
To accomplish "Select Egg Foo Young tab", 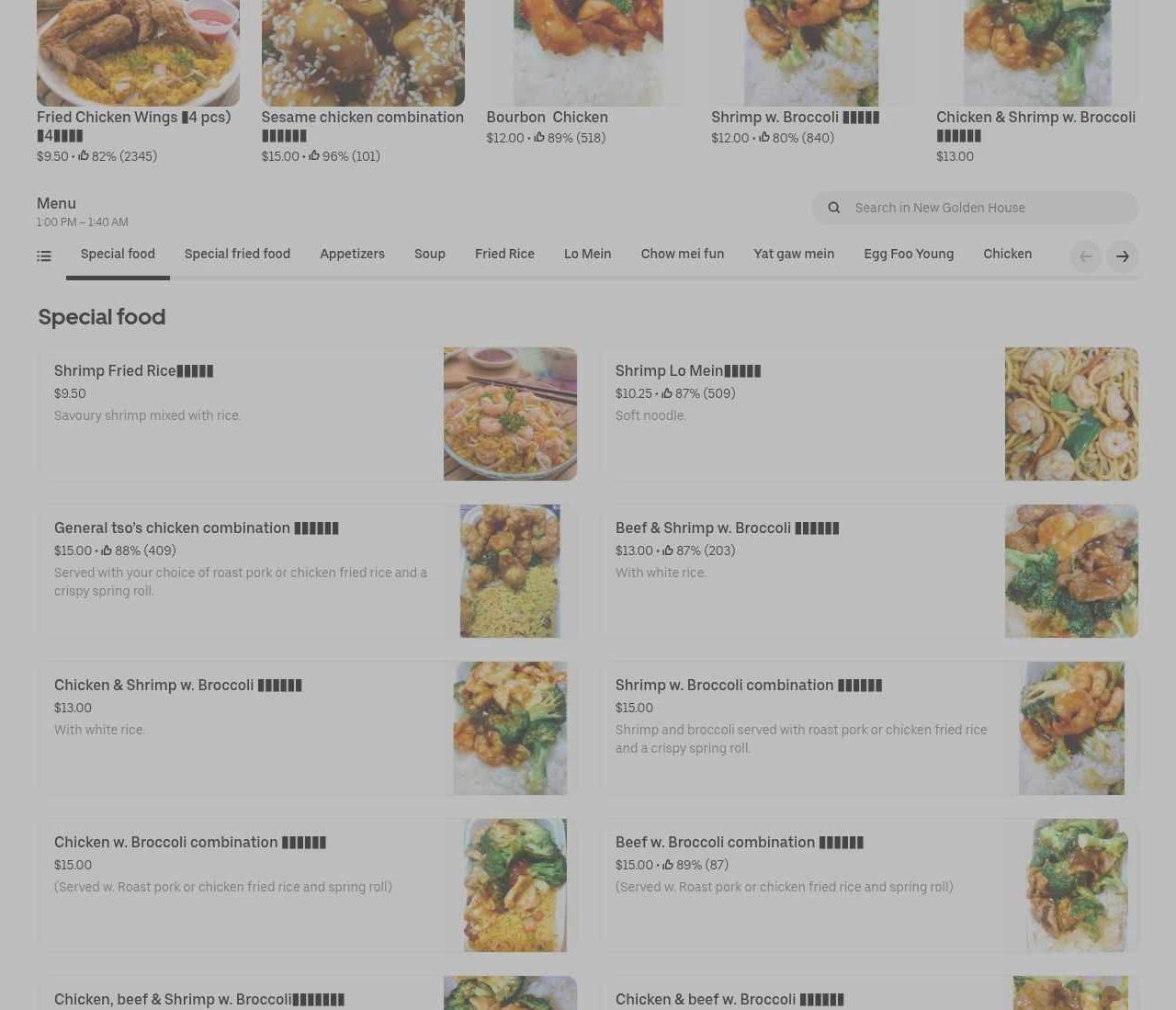I will pos(909,255).
